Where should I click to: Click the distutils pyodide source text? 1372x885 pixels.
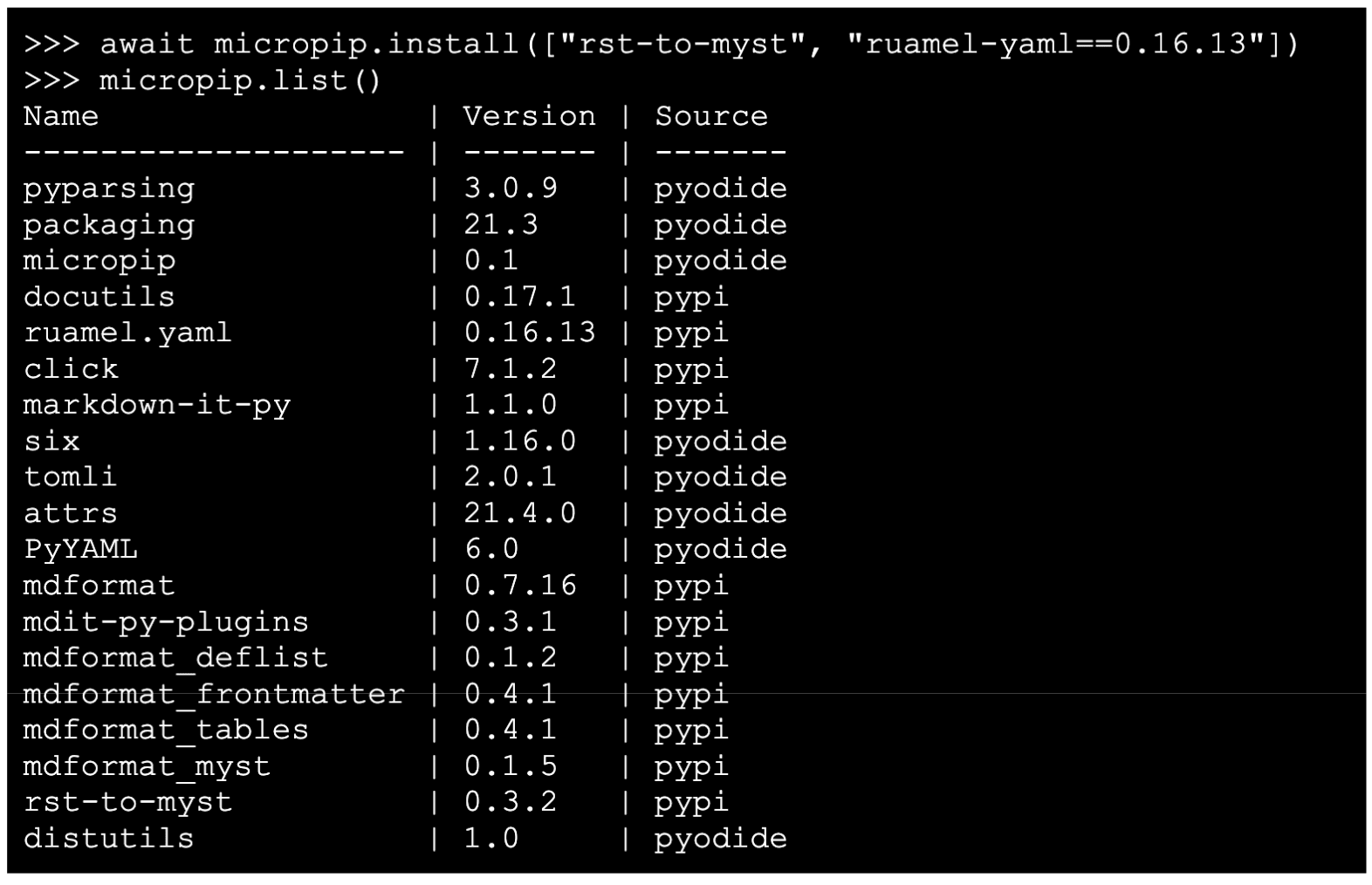tap(721, 839)
